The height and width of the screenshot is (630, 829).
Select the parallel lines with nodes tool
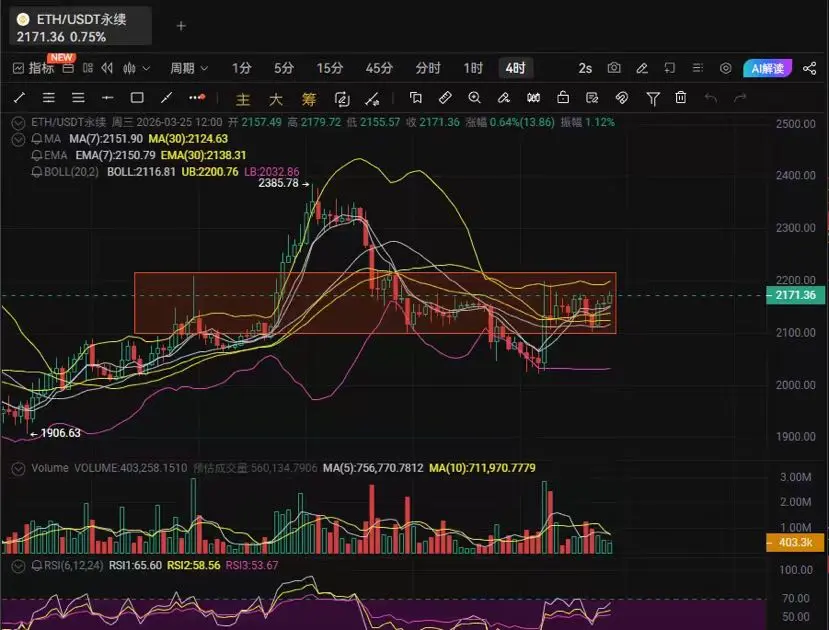pyautogui.click(x=49, y=98)
